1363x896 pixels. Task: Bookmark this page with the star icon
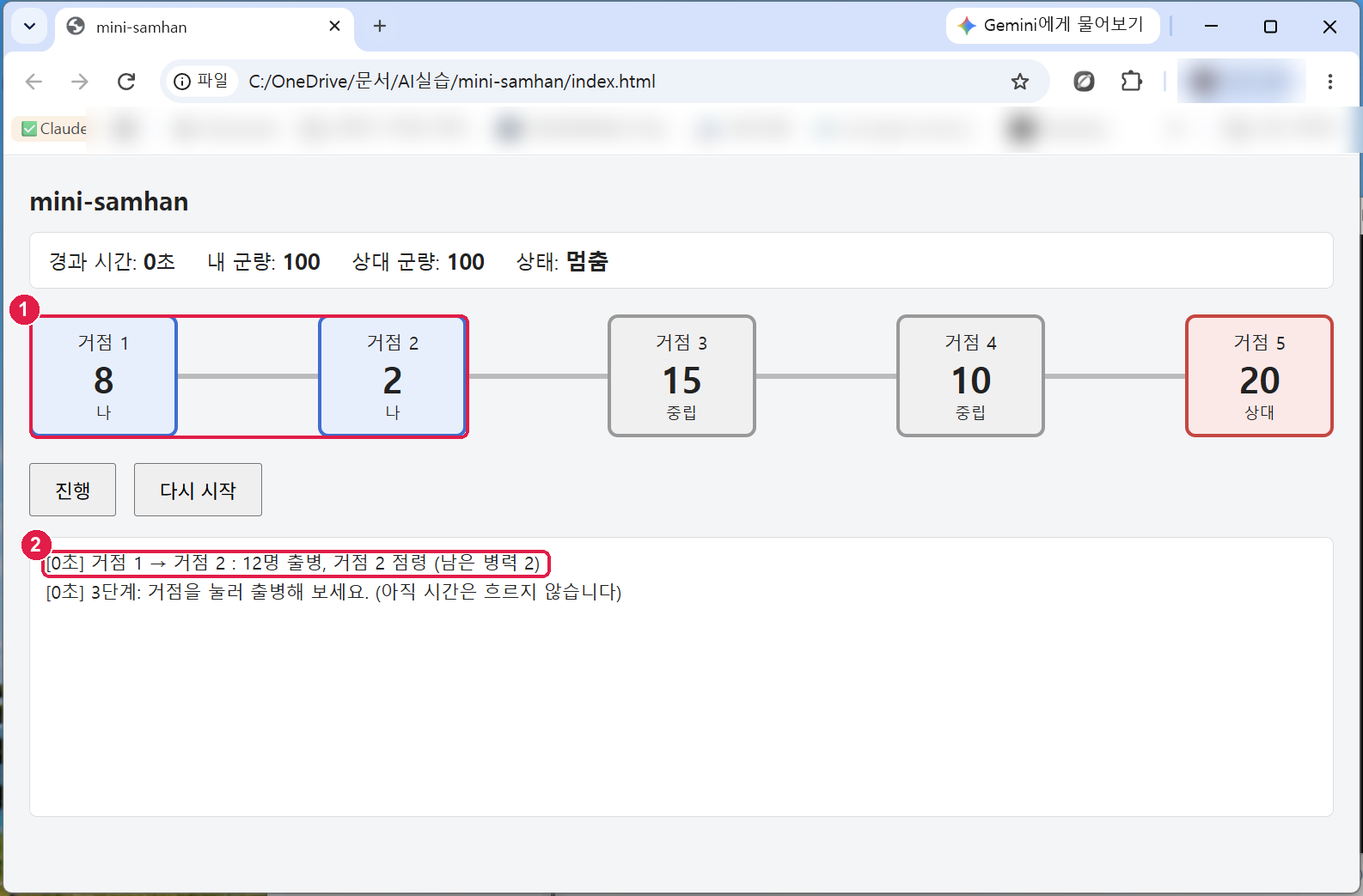click(1020, 82)
